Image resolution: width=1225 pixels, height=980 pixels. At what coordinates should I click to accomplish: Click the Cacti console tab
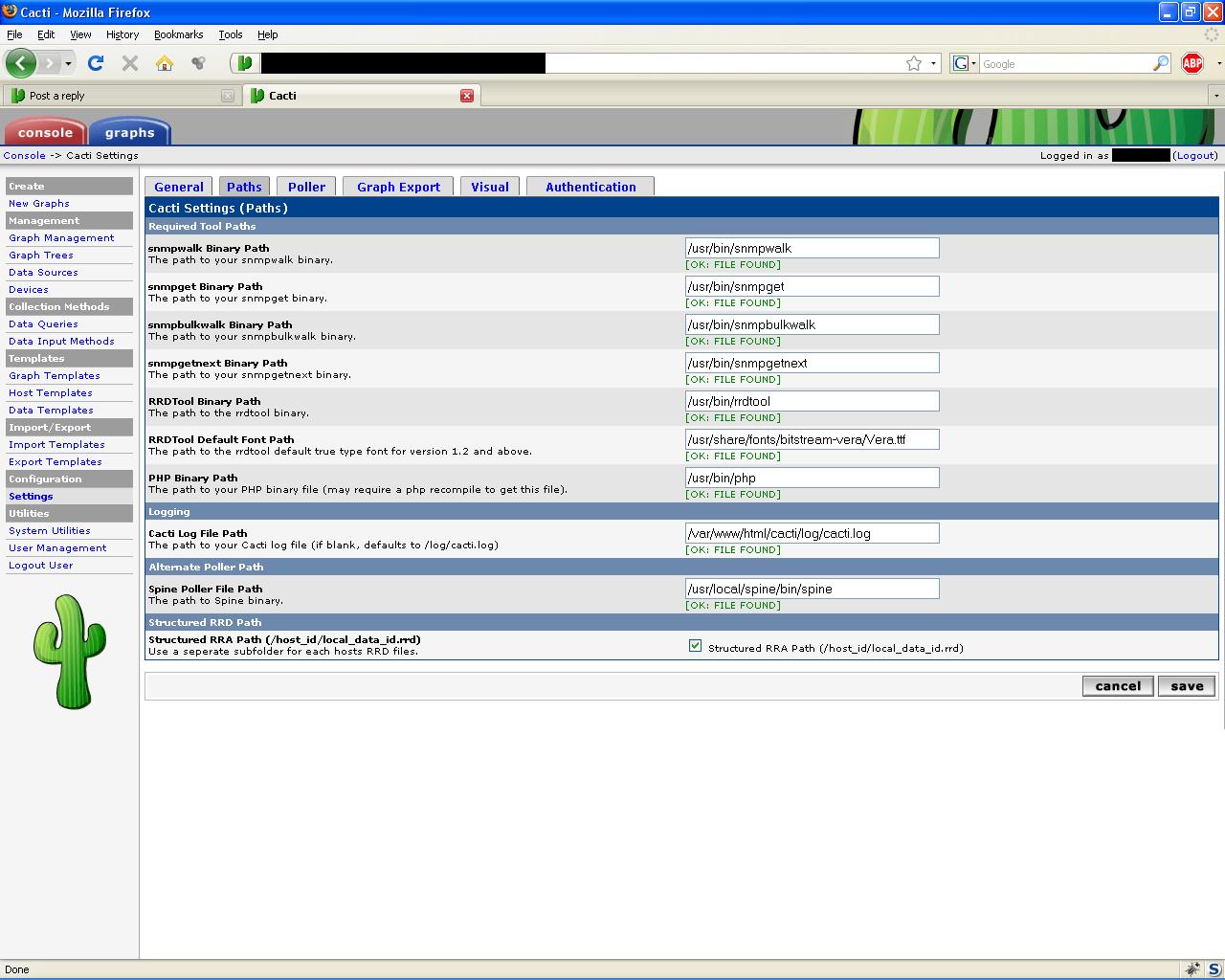45,132
